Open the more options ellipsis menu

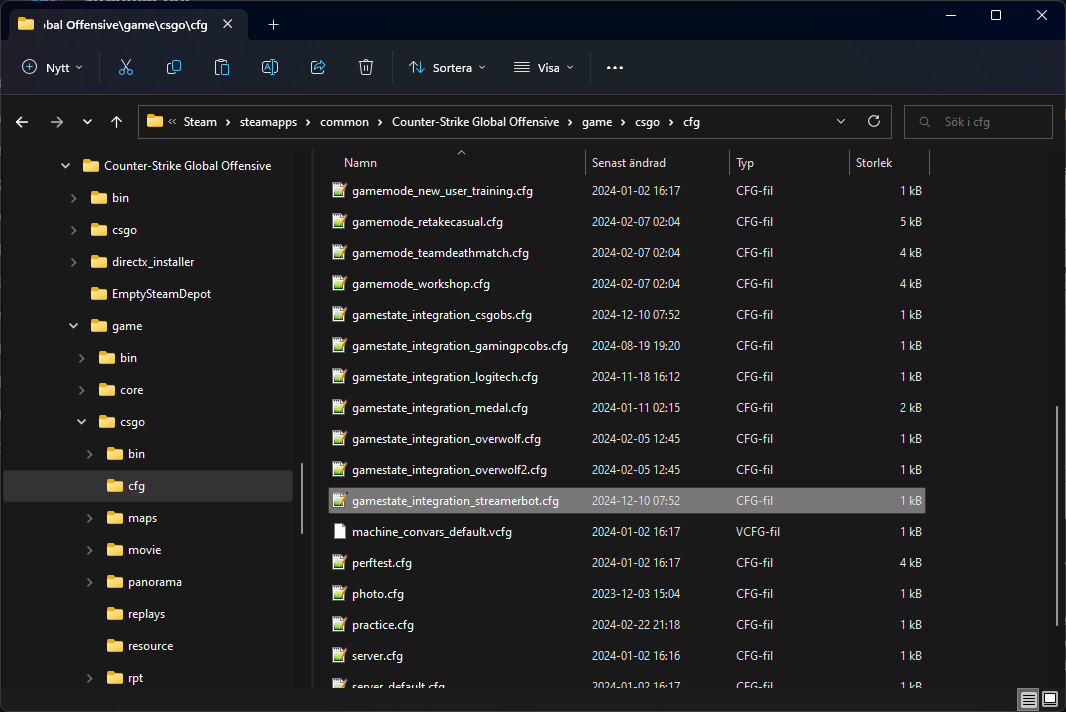click(x=614, y=67)
